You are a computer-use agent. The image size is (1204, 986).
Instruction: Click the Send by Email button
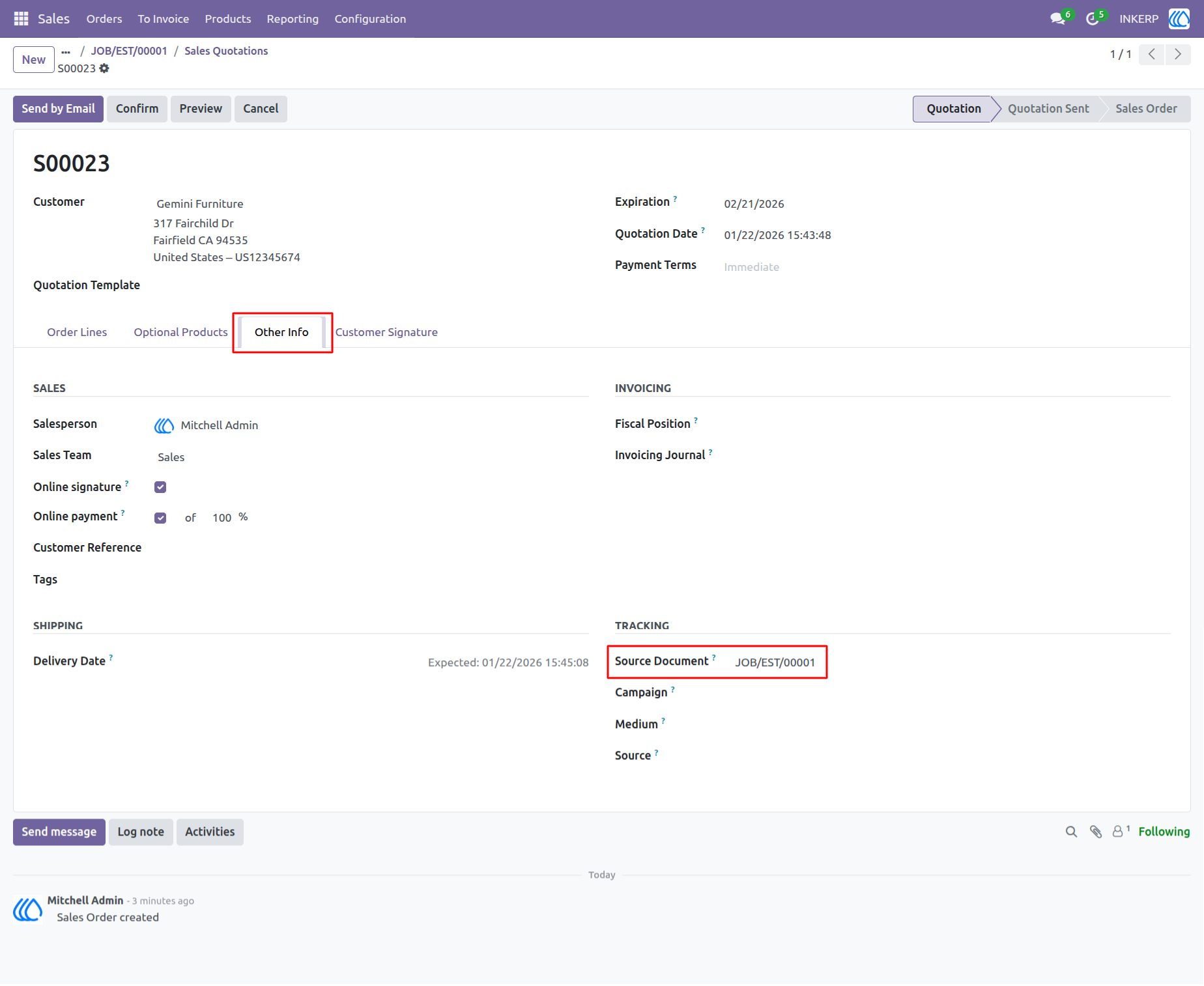coord(58,109)
